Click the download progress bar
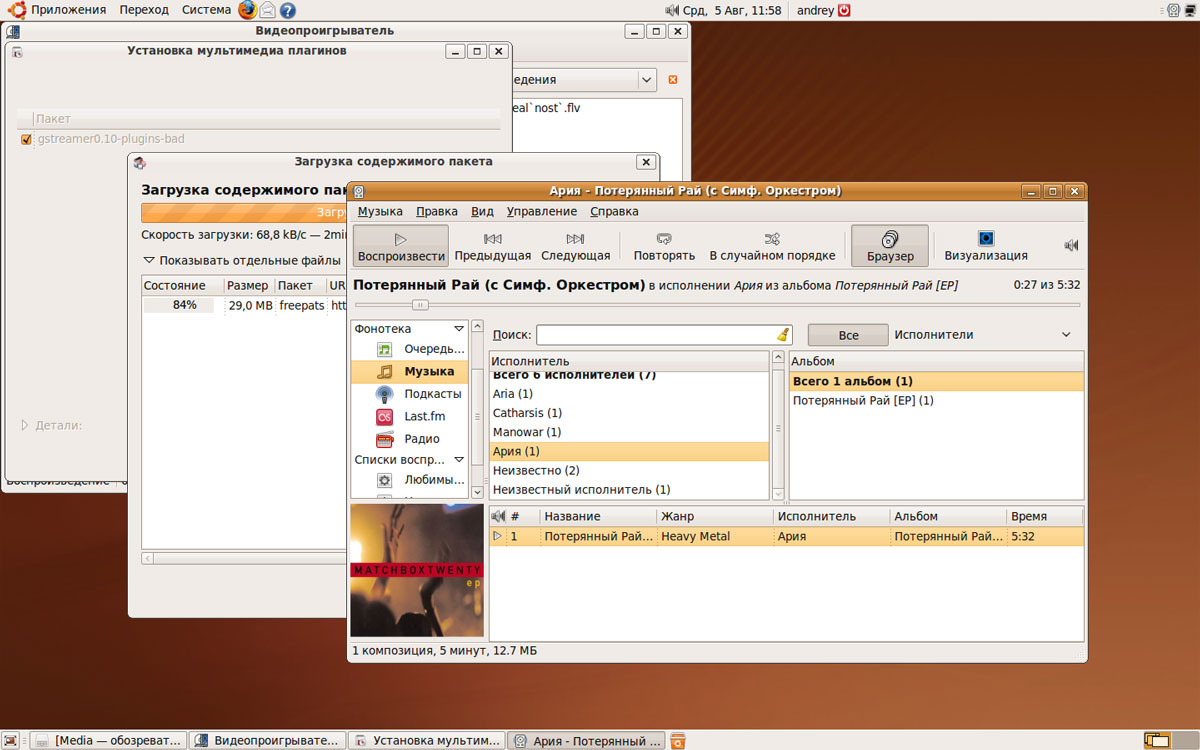 (x=244, y=212)
